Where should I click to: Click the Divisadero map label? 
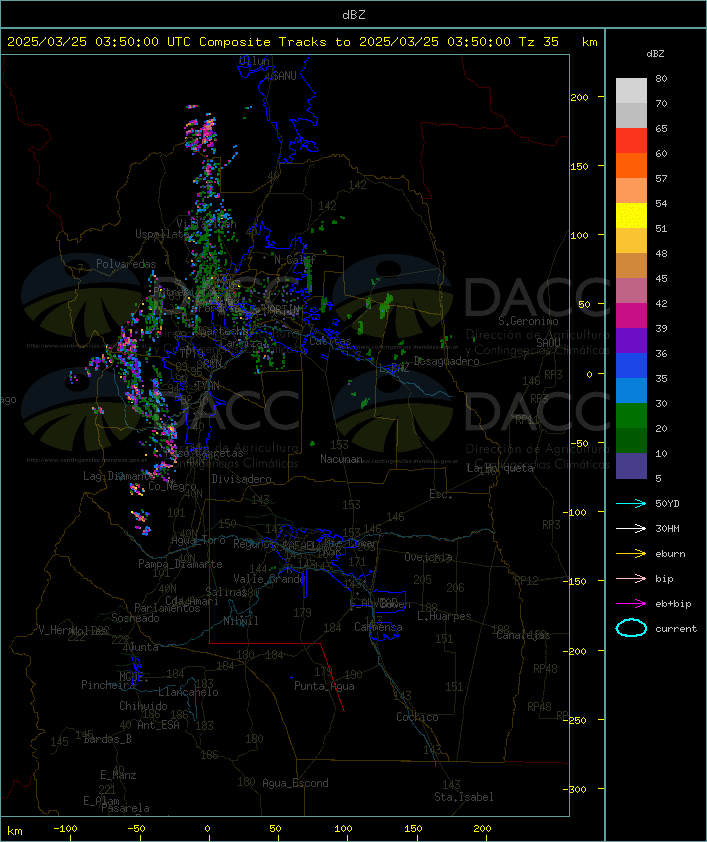pyautogui.click(x=242, y=479)
